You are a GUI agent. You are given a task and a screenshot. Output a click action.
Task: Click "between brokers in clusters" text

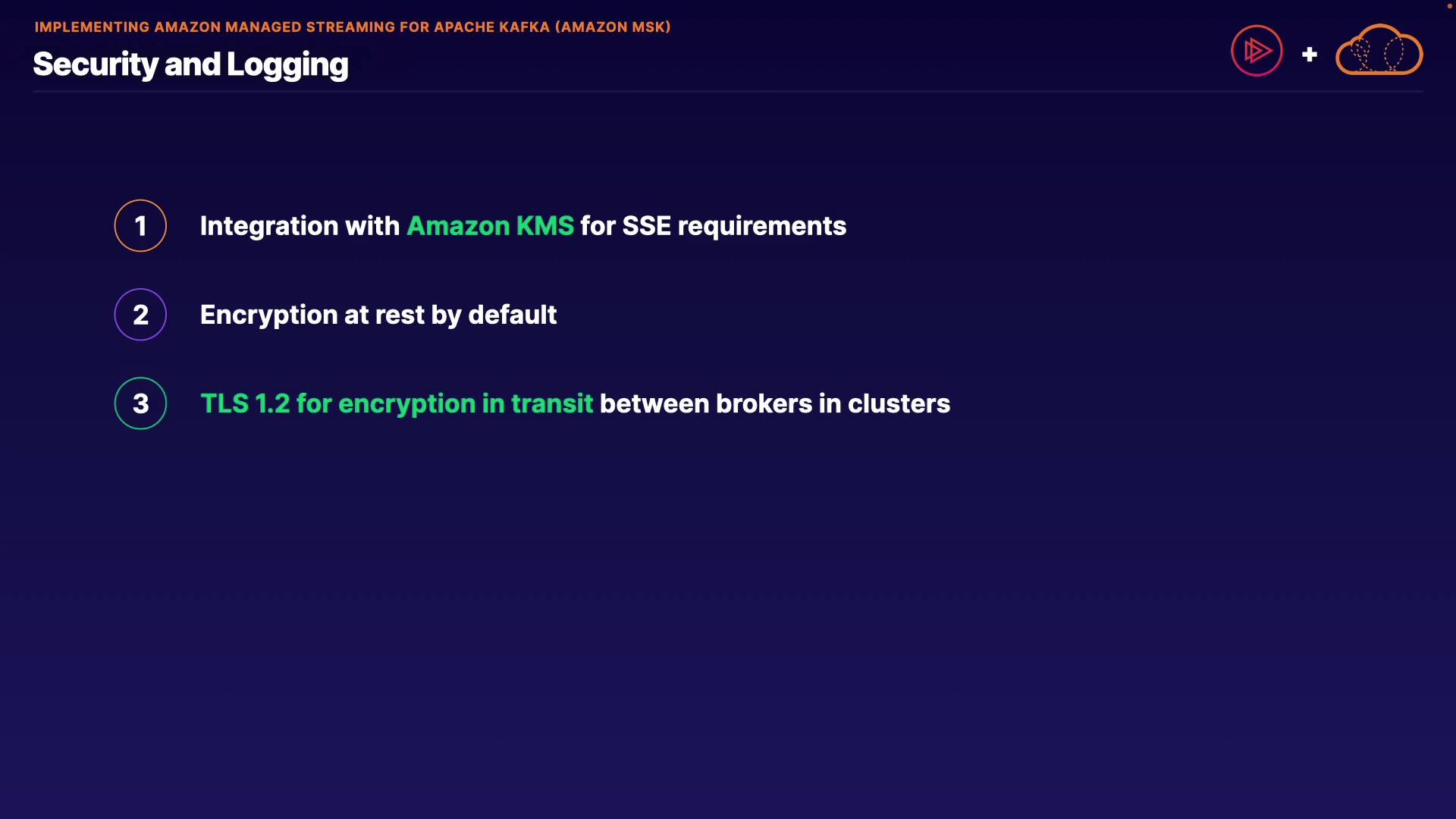pyautogui.click(x=774, y=403)
